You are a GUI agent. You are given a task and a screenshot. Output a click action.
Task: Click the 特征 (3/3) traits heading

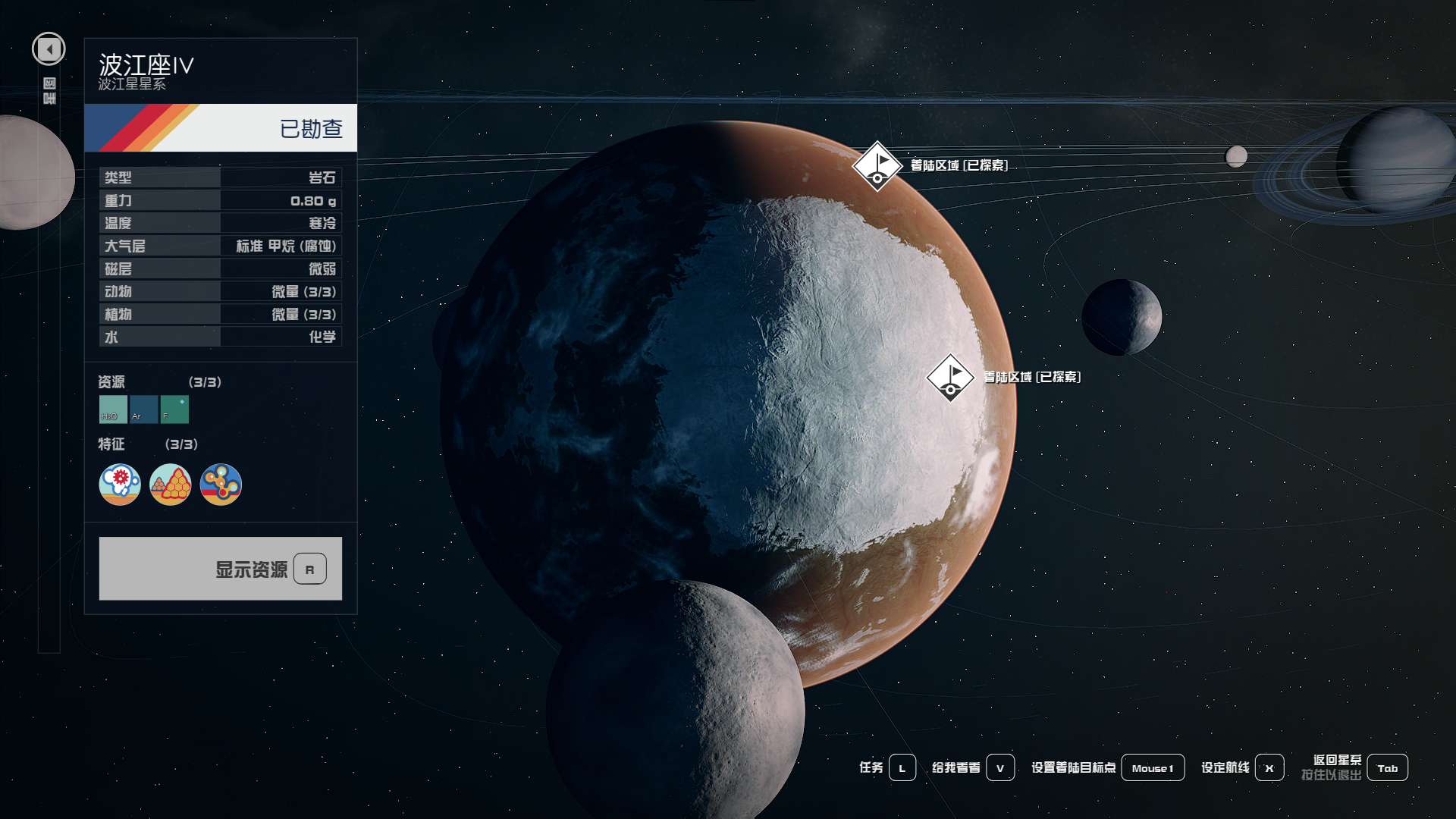148,444
